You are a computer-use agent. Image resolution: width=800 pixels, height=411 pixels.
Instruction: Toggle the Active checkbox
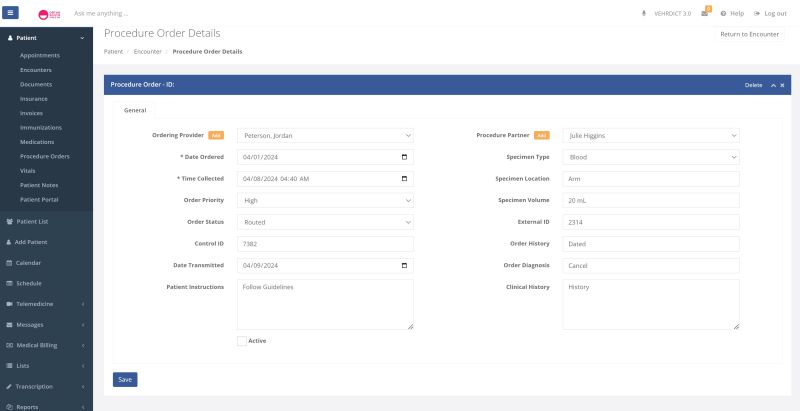click(x=242, y=341)
